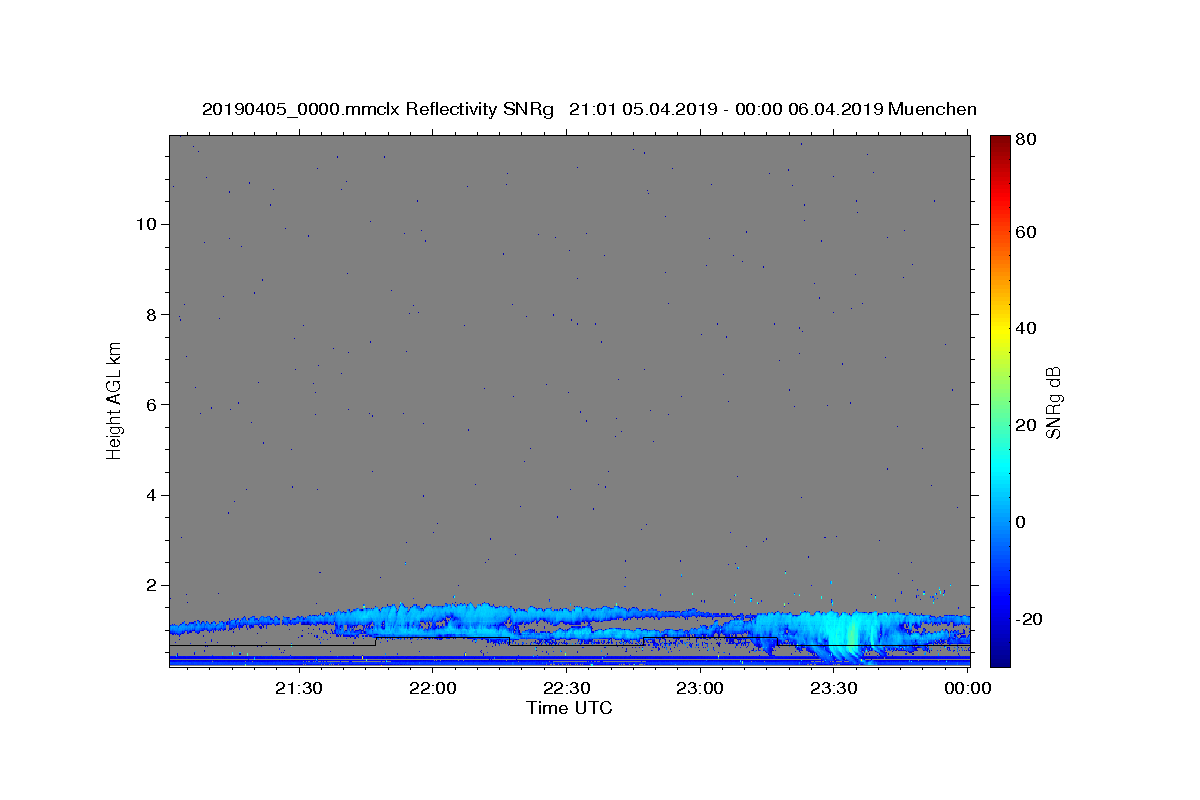
Task: Click the colorbar value 40
Action: [x=1028, y=328]
